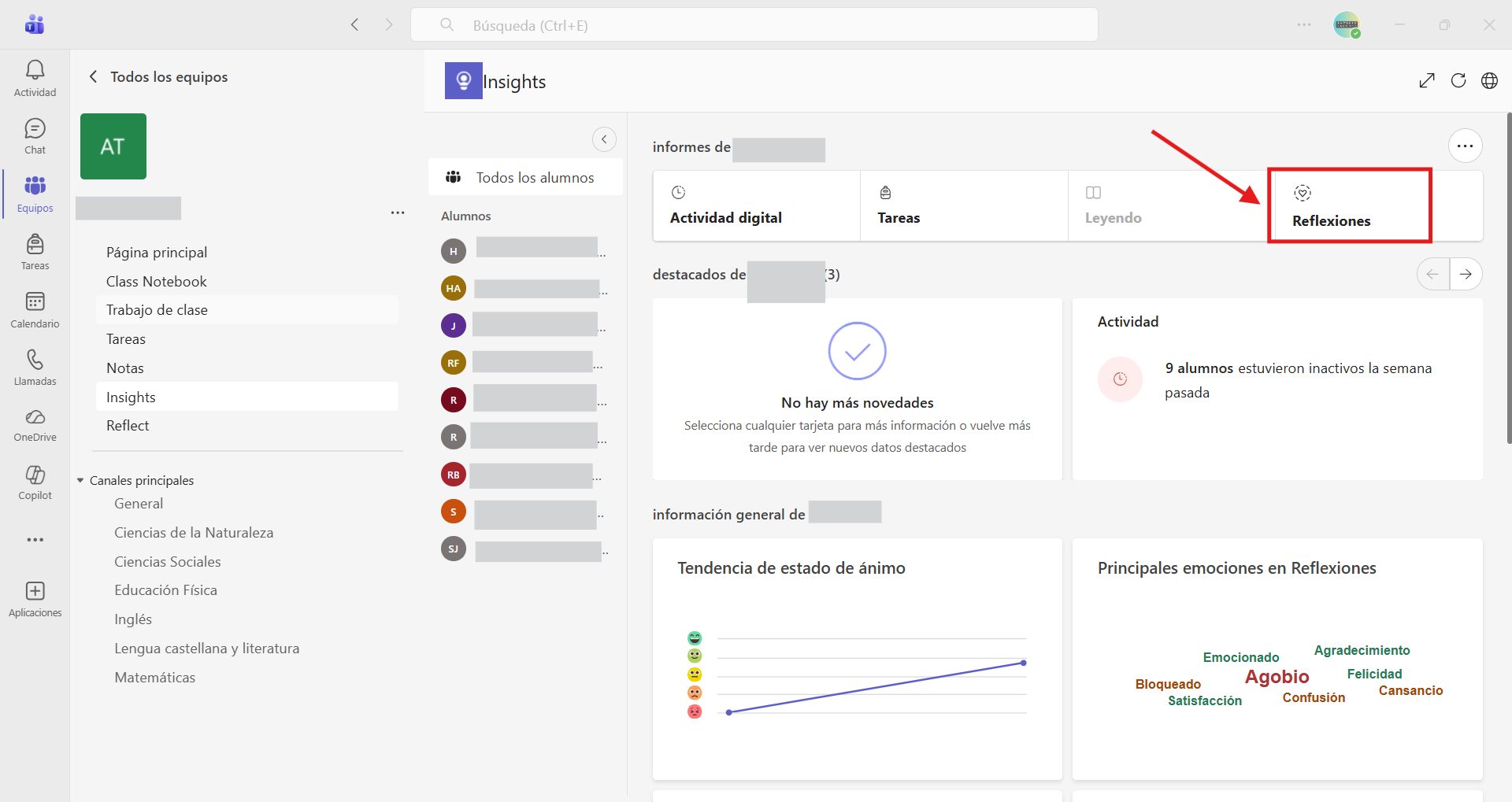This screenshot has width=1512, height=802.
Task: Open Insights in website globe icon
Action: point(1489,80)
